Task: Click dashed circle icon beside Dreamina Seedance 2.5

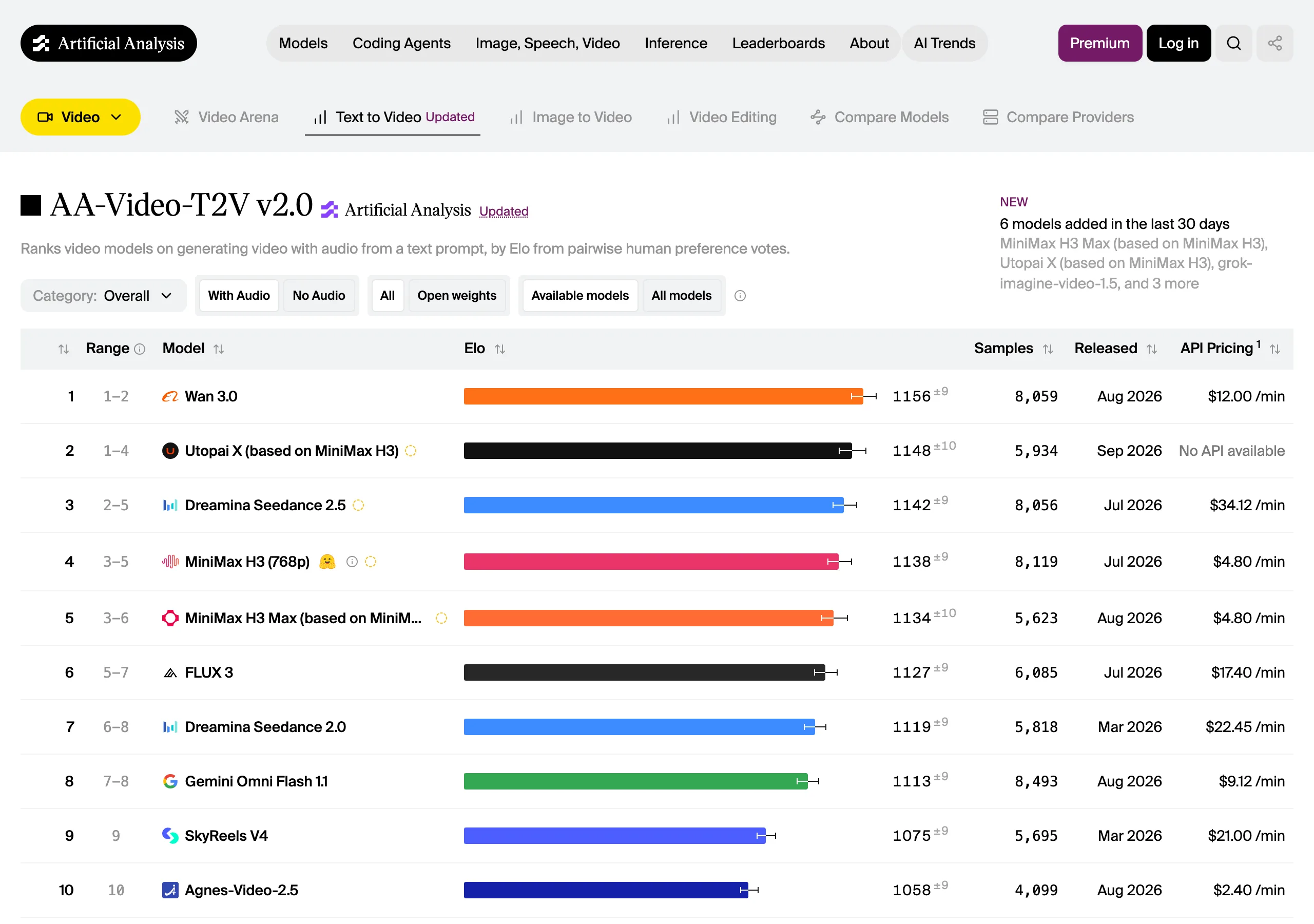Action: (358, 505)
